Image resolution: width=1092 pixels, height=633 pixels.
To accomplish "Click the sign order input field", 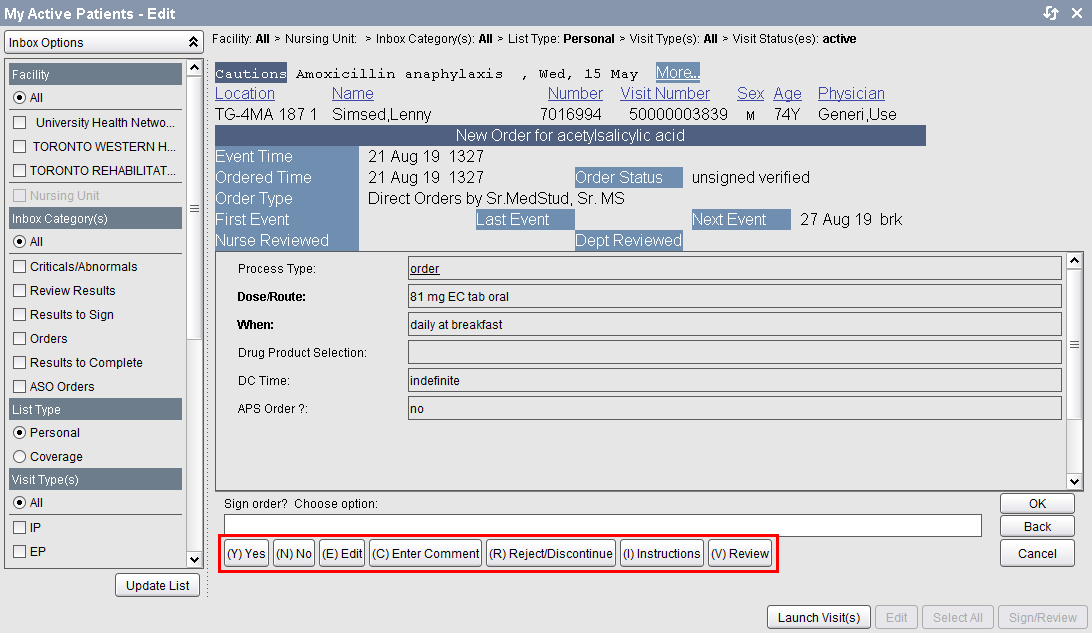I will coord(602,526).
